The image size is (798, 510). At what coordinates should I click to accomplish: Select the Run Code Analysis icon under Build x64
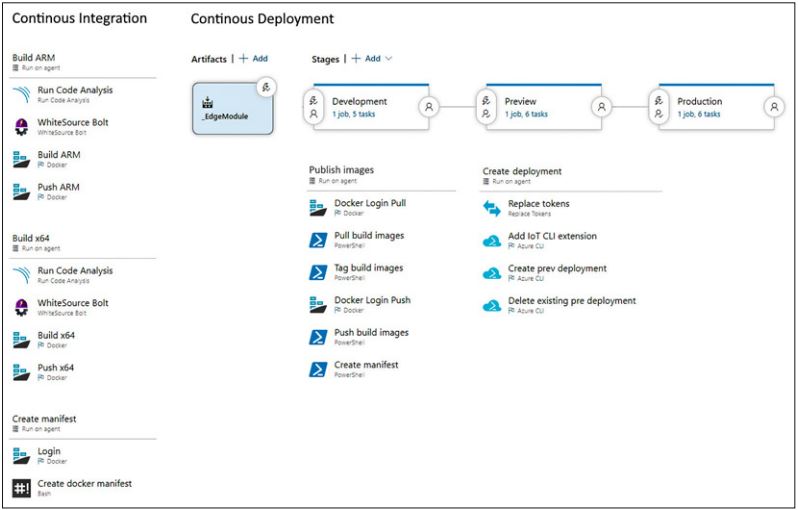tap(22, 275)
